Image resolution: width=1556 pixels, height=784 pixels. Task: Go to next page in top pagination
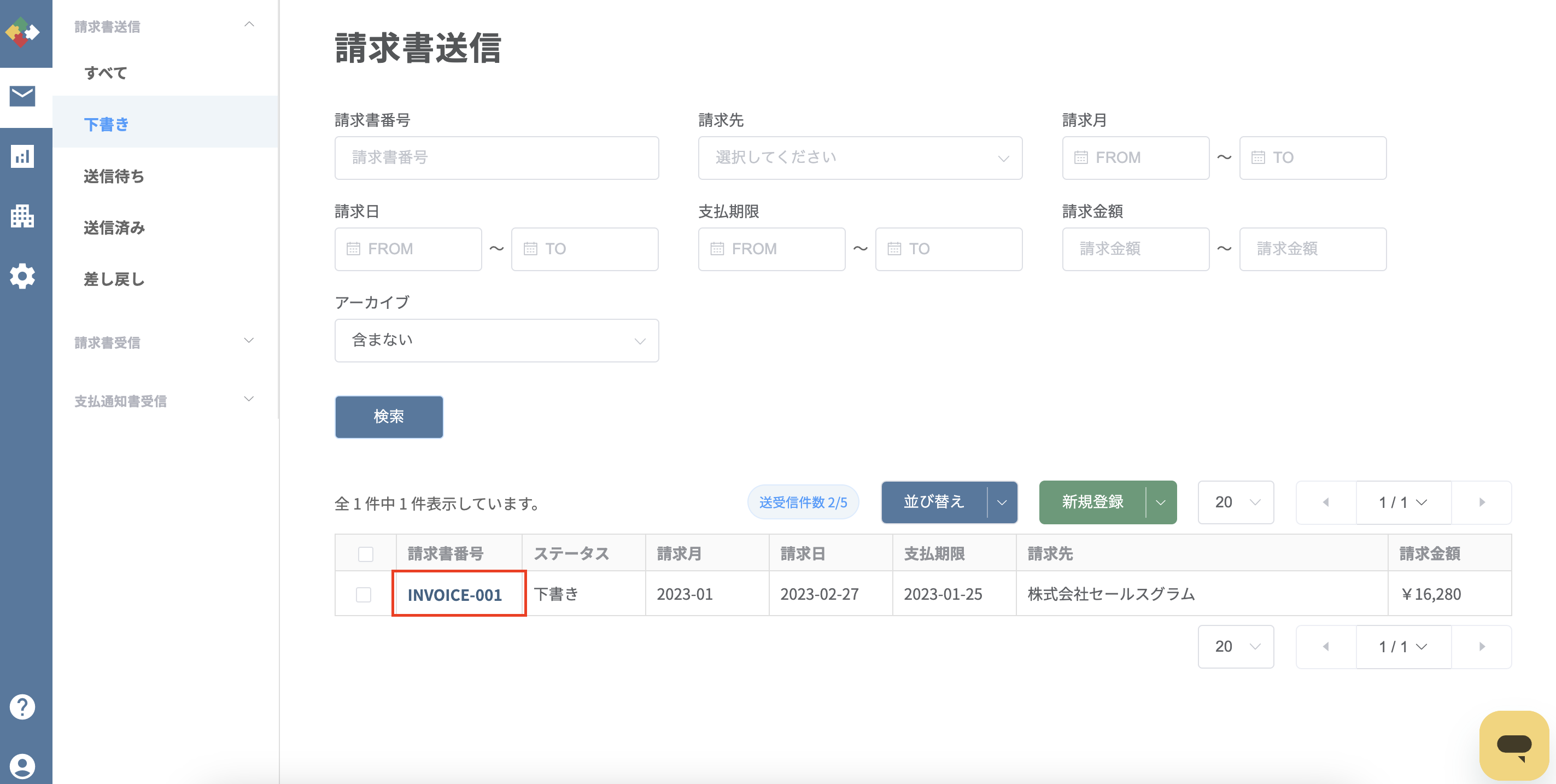[x=1482, y=502]
